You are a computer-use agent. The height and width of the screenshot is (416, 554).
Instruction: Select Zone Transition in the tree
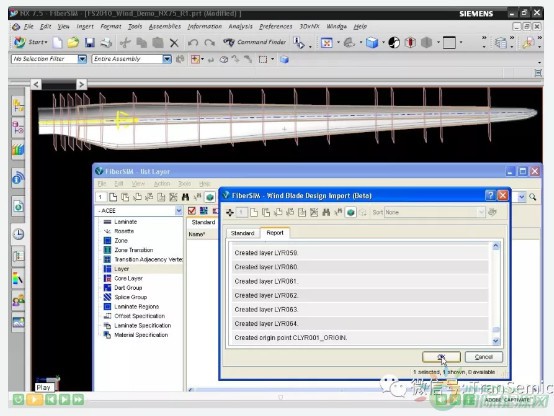(134, 250)
